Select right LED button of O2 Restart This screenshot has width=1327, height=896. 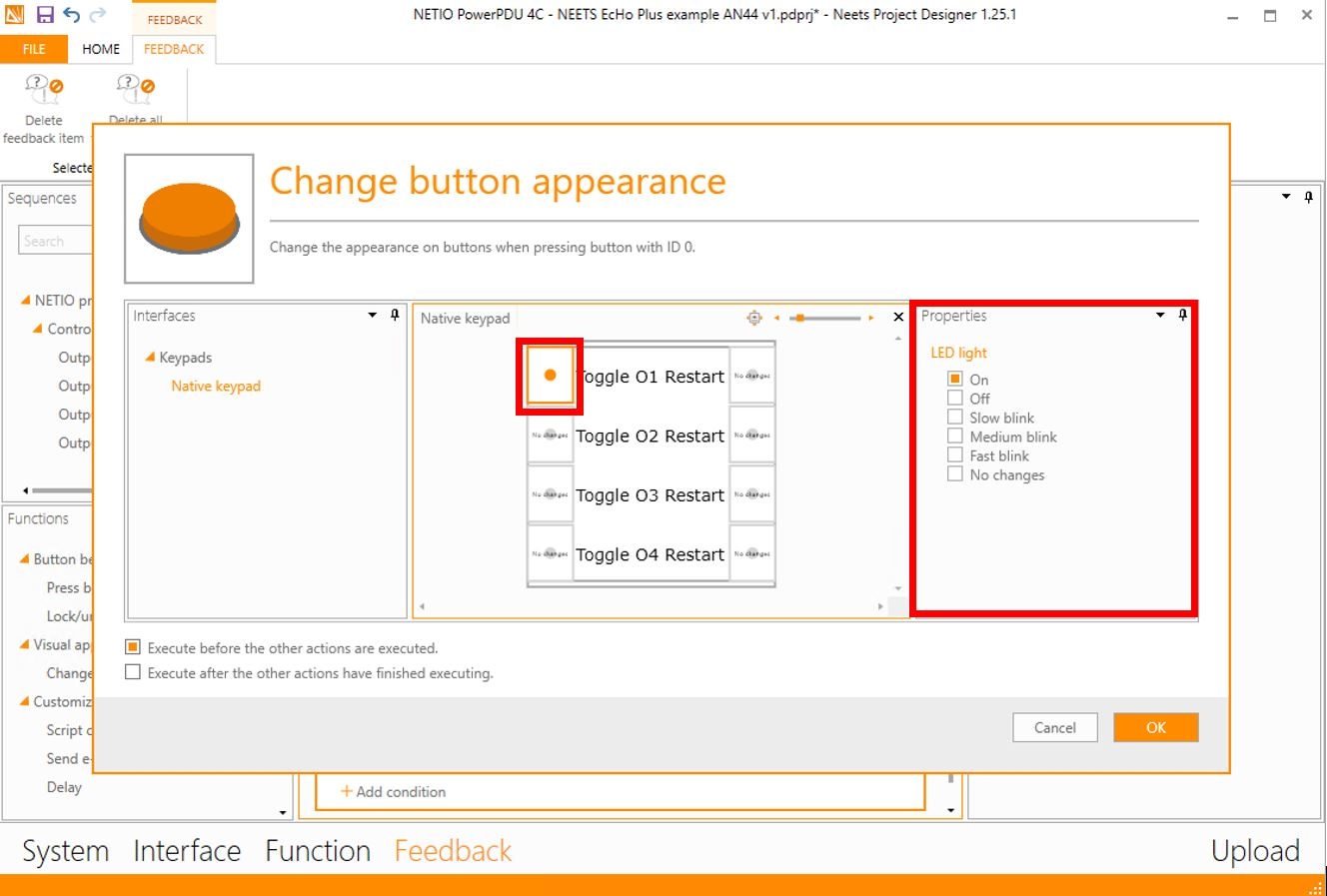point(752,436)
